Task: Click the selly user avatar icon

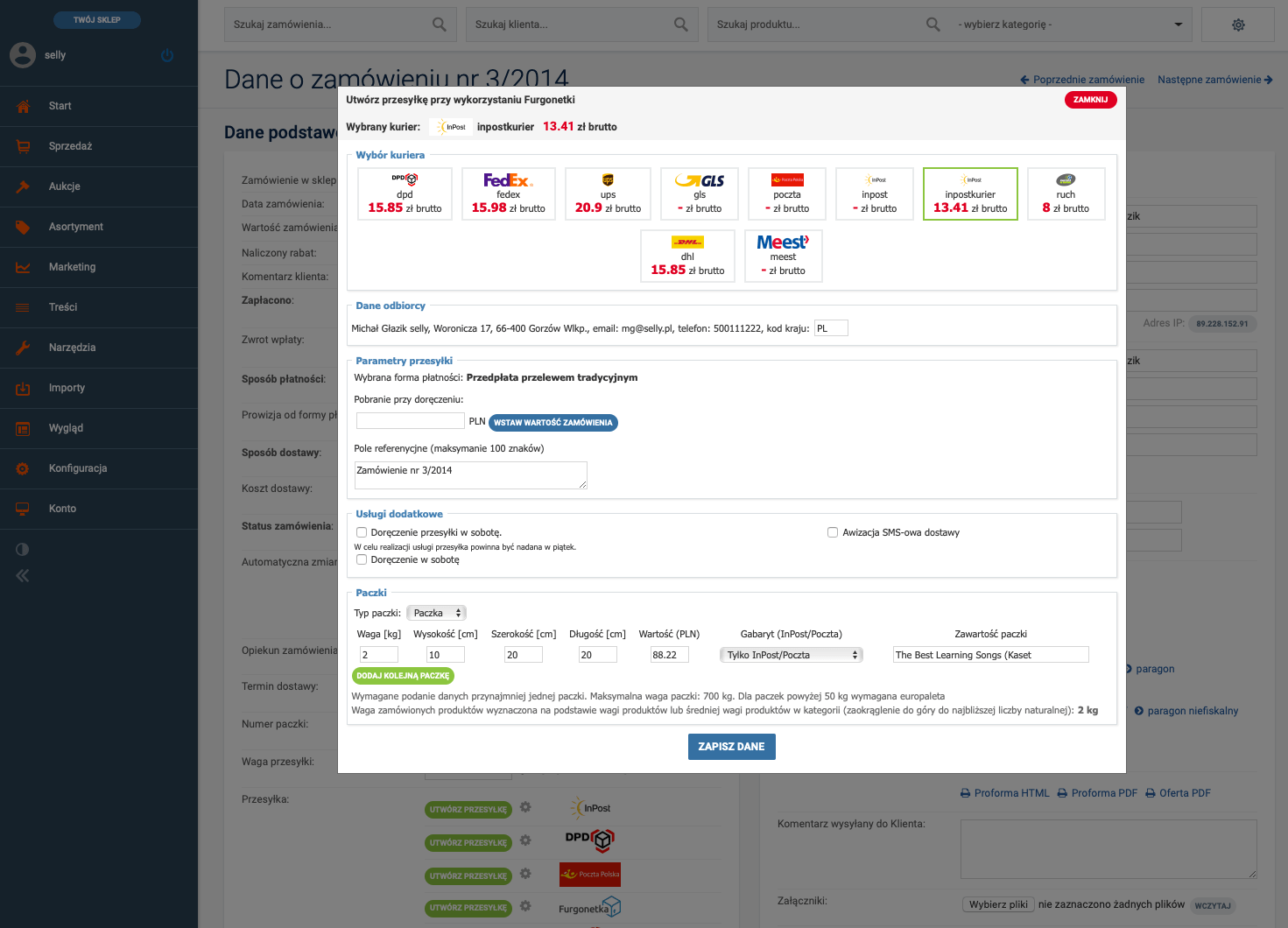Action: (x=23, y=55)
